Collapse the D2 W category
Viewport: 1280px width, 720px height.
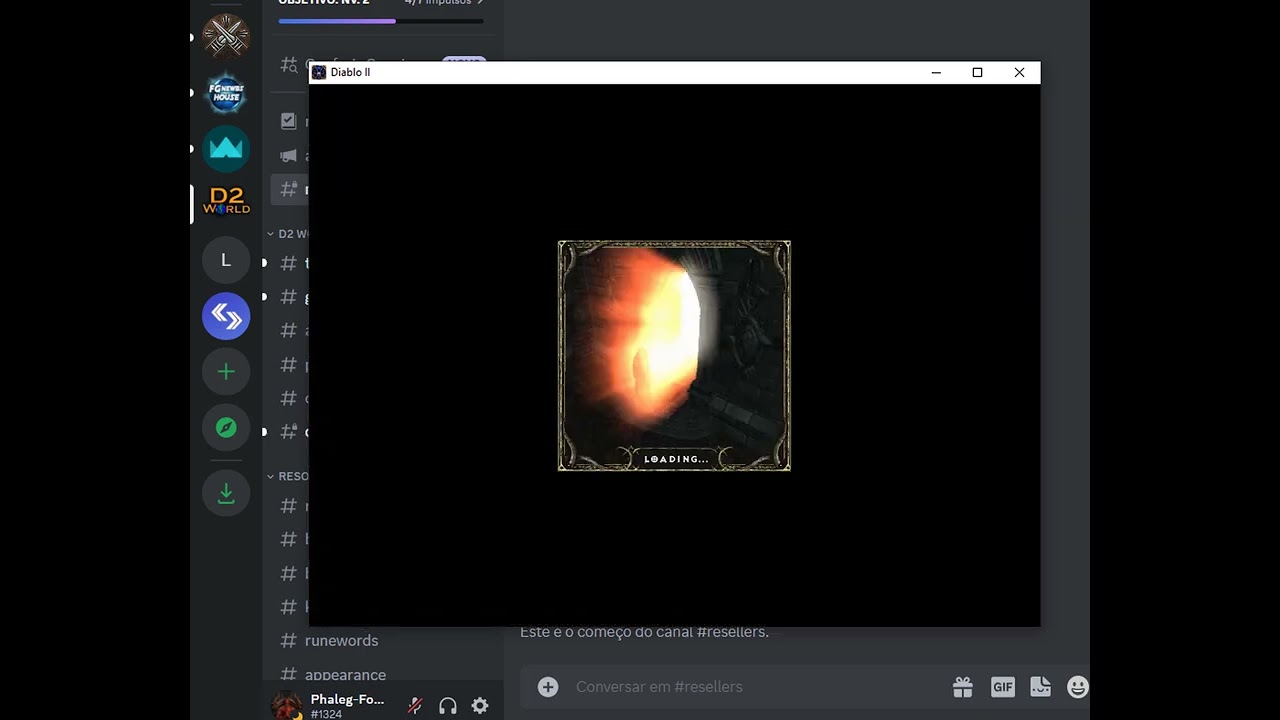pyautogui.click(x=287, y=234)
